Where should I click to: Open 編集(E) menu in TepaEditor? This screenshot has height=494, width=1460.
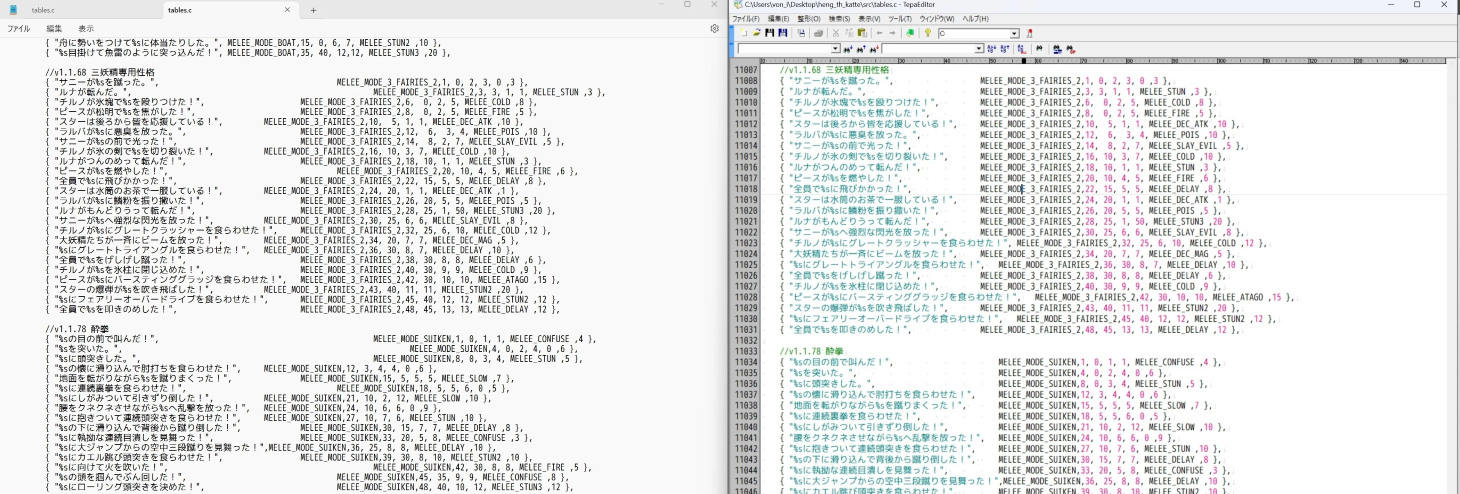point(778,18)
